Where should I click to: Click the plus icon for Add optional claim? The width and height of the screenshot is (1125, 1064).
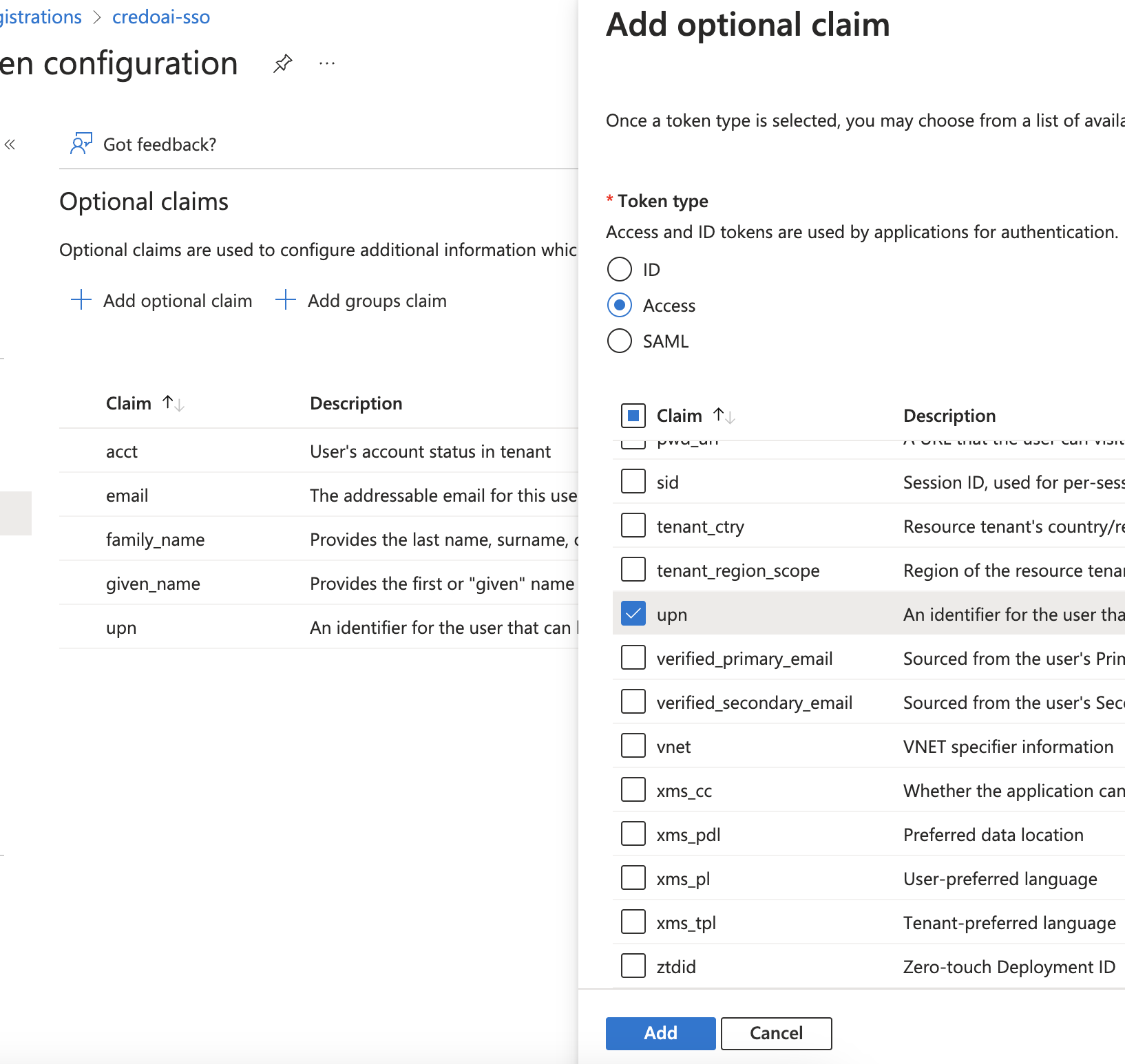(81, 300)
